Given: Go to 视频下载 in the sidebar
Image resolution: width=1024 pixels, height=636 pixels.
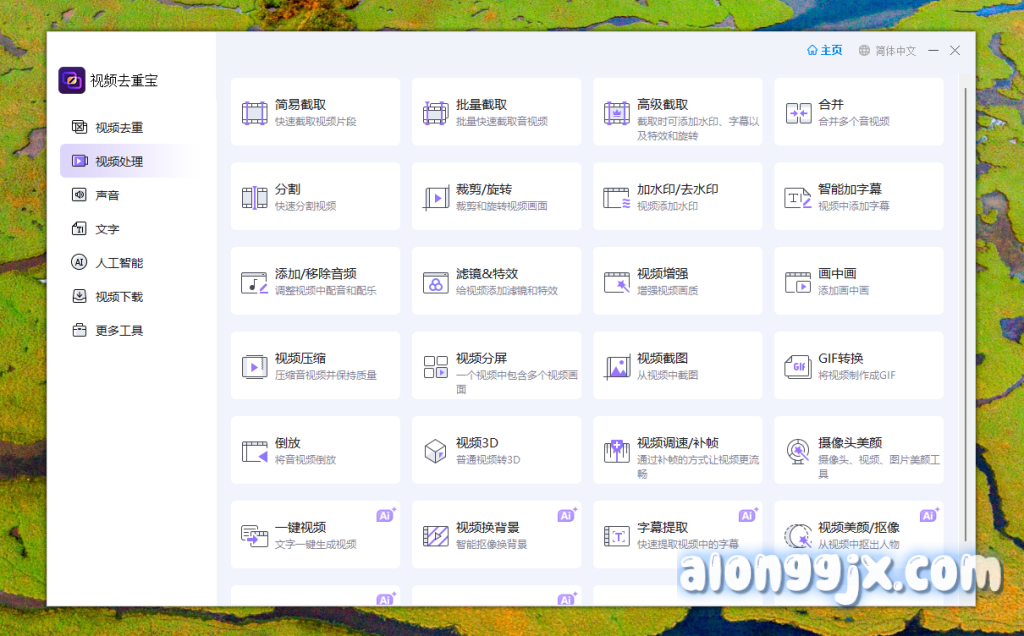Looking at the screenshot, I should point(119,297).
